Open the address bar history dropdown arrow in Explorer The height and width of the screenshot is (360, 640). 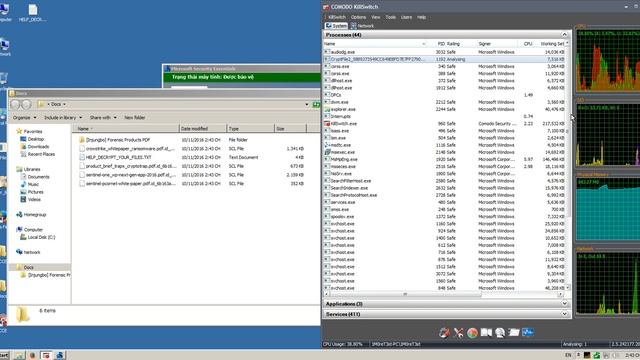point(307,104)
